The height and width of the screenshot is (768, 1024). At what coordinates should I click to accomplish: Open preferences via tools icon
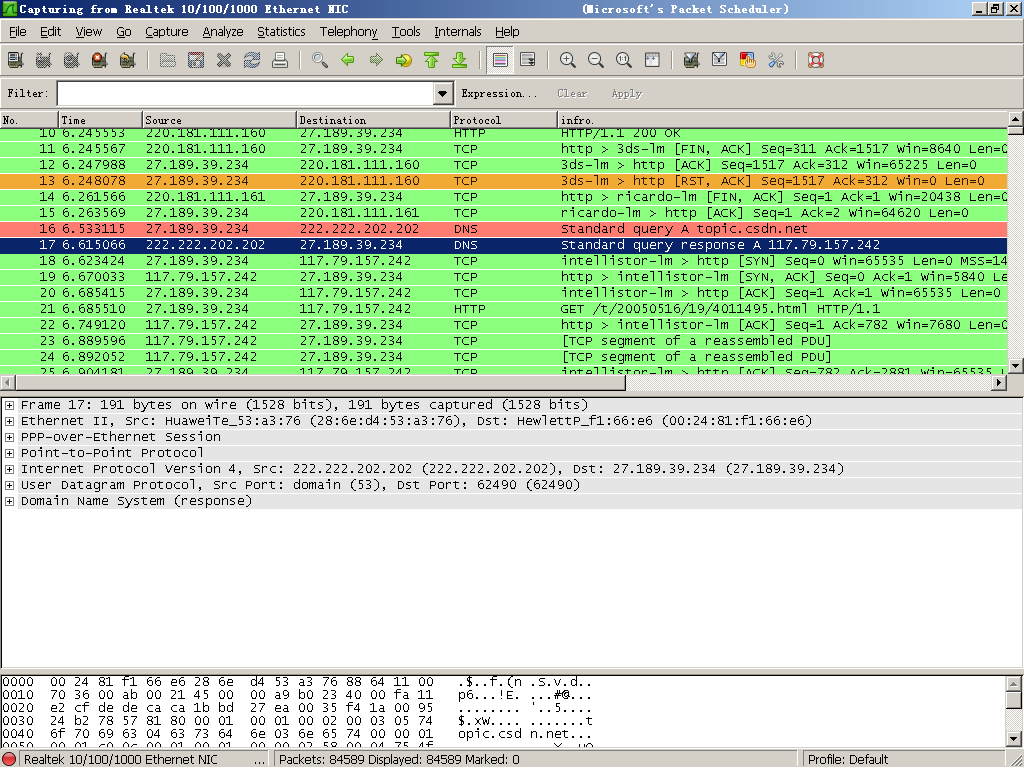click(x=776, y=60)
